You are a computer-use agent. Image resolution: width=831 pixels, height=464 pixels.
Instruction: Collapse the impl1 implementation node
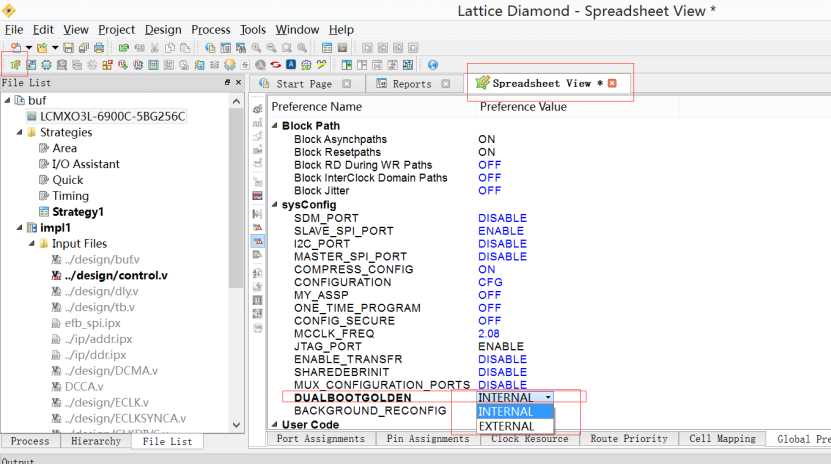pos(20,227)
